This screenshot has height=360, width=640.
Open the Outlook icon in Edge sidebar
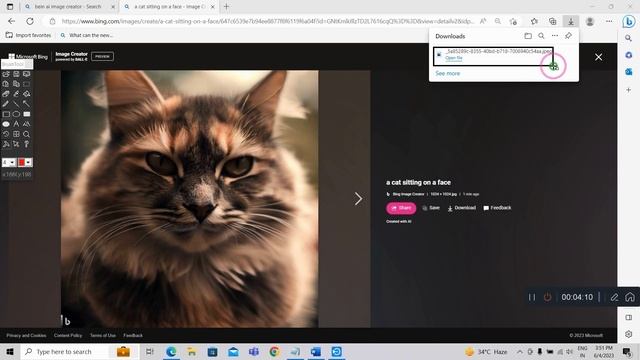(629, 72)
